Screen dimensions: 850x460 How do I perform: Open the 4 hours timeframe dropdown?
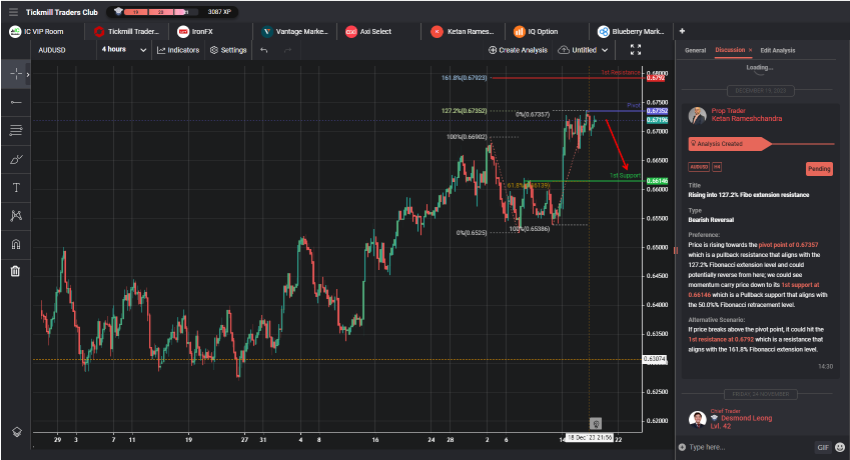click(x=124, y=50)
